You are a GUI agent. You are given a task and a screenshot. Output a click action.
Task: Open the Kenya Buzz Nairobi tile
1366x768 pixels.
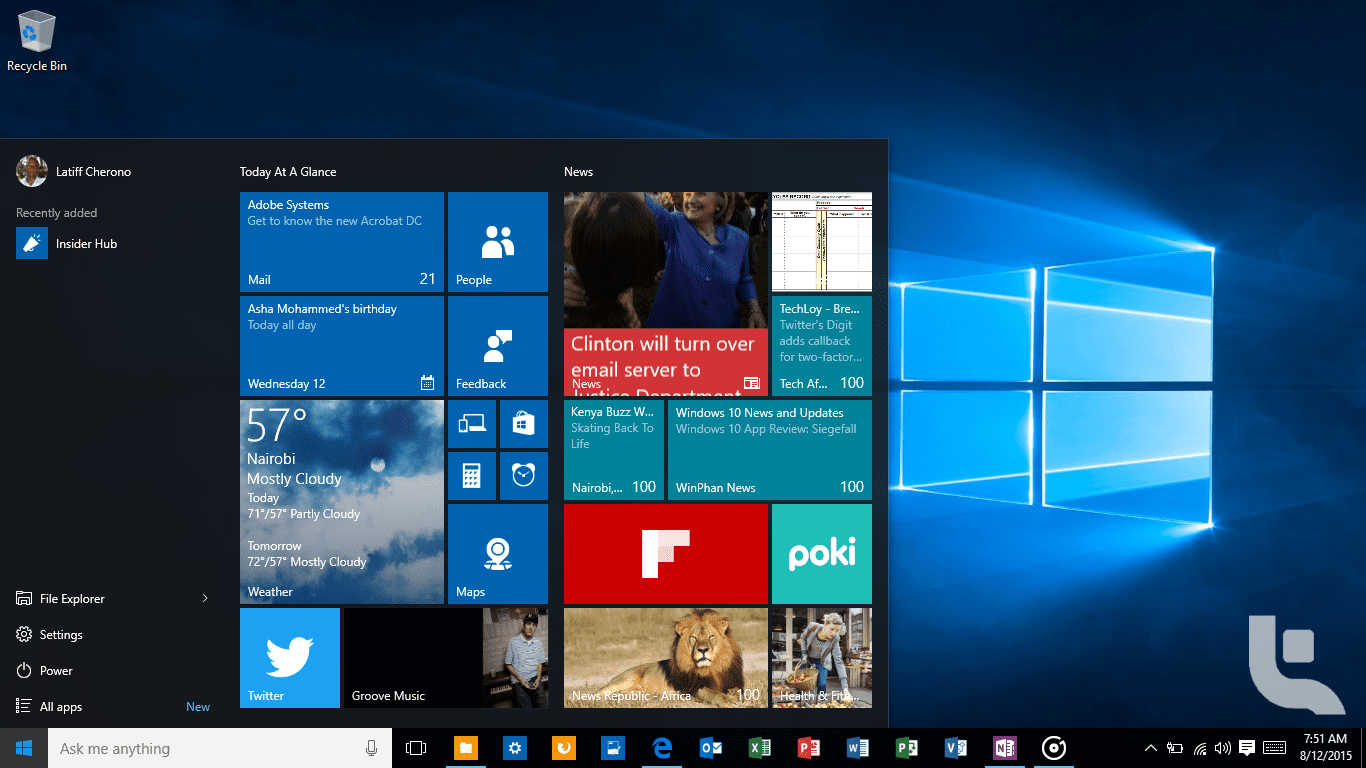click(x=614, y=450)
